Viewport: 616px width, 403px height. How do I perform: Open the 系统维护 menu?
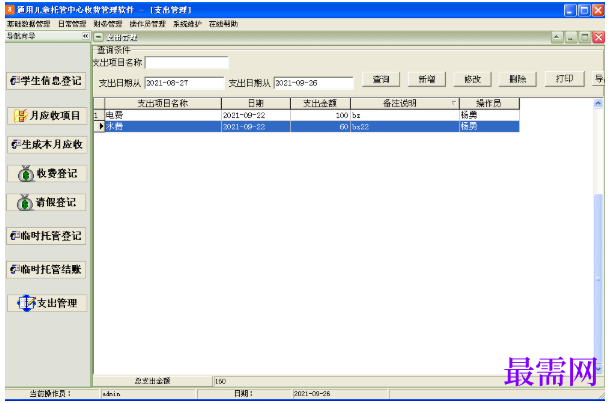(x=187, y=24)
